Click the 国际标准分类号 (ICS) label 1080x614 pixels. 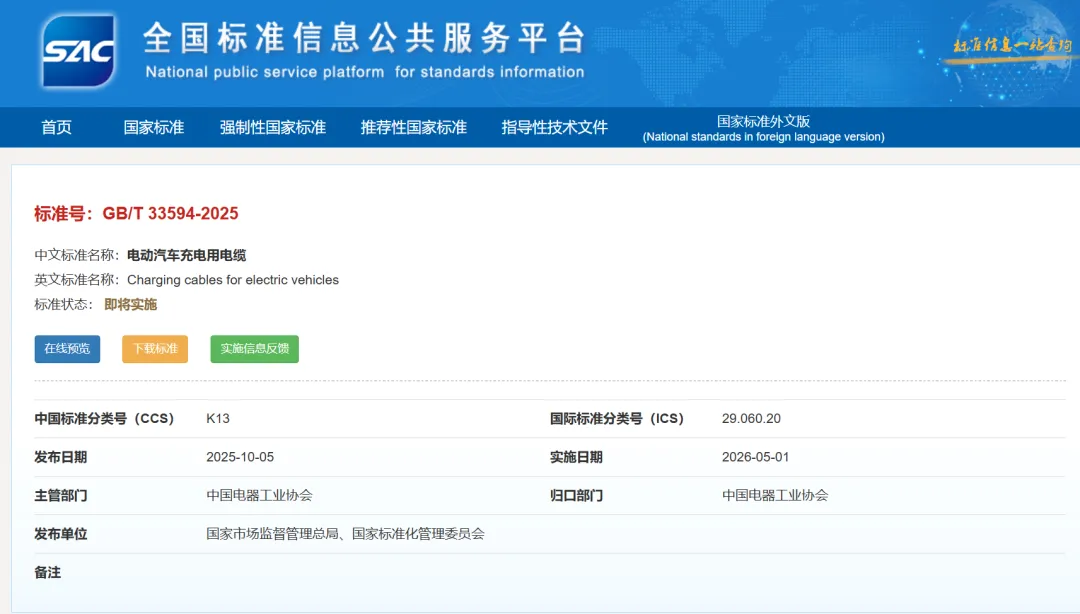click(617, 418)
